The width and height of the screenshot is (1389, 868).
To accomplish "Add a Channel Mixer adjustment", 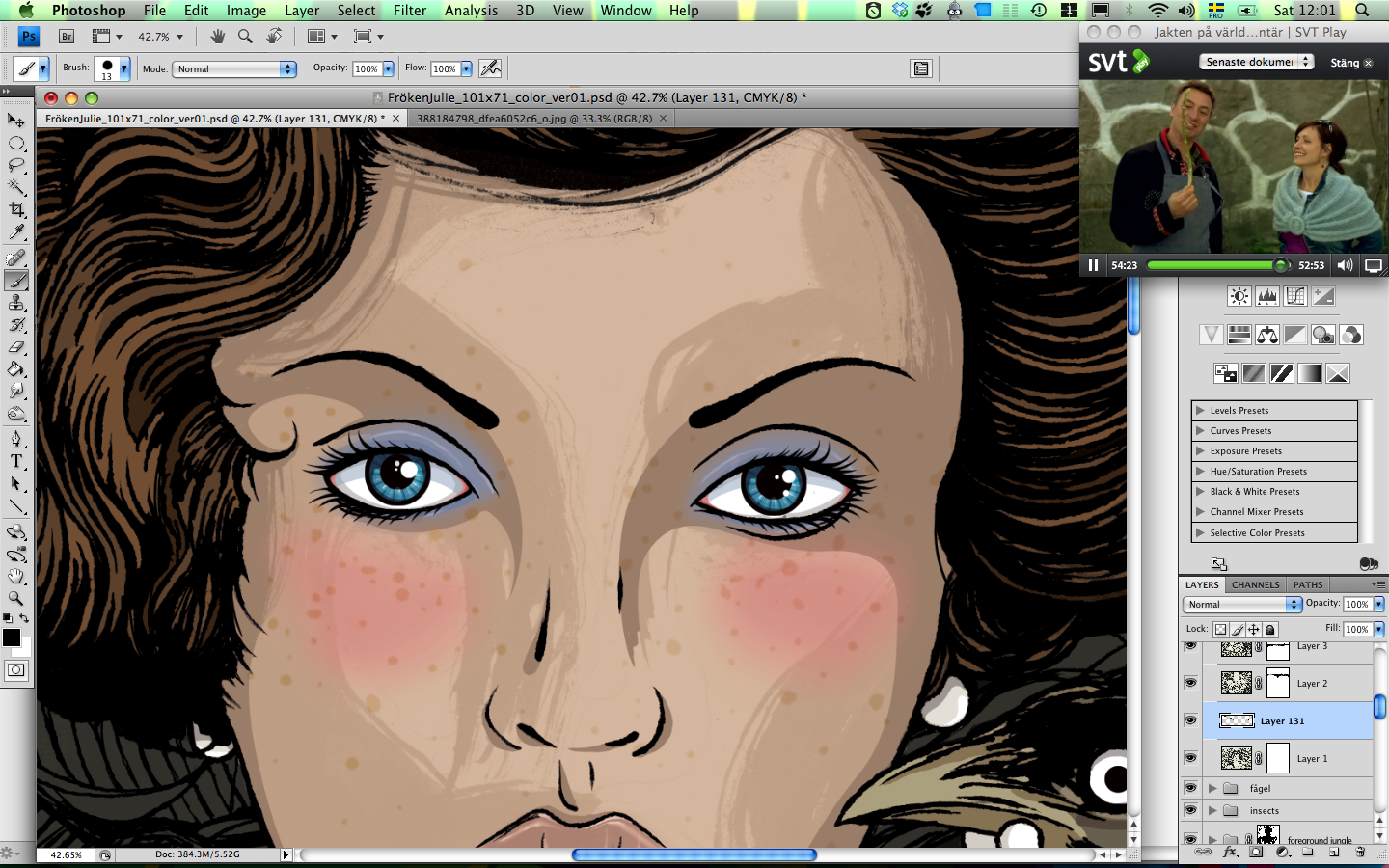I will point(1351,335).
